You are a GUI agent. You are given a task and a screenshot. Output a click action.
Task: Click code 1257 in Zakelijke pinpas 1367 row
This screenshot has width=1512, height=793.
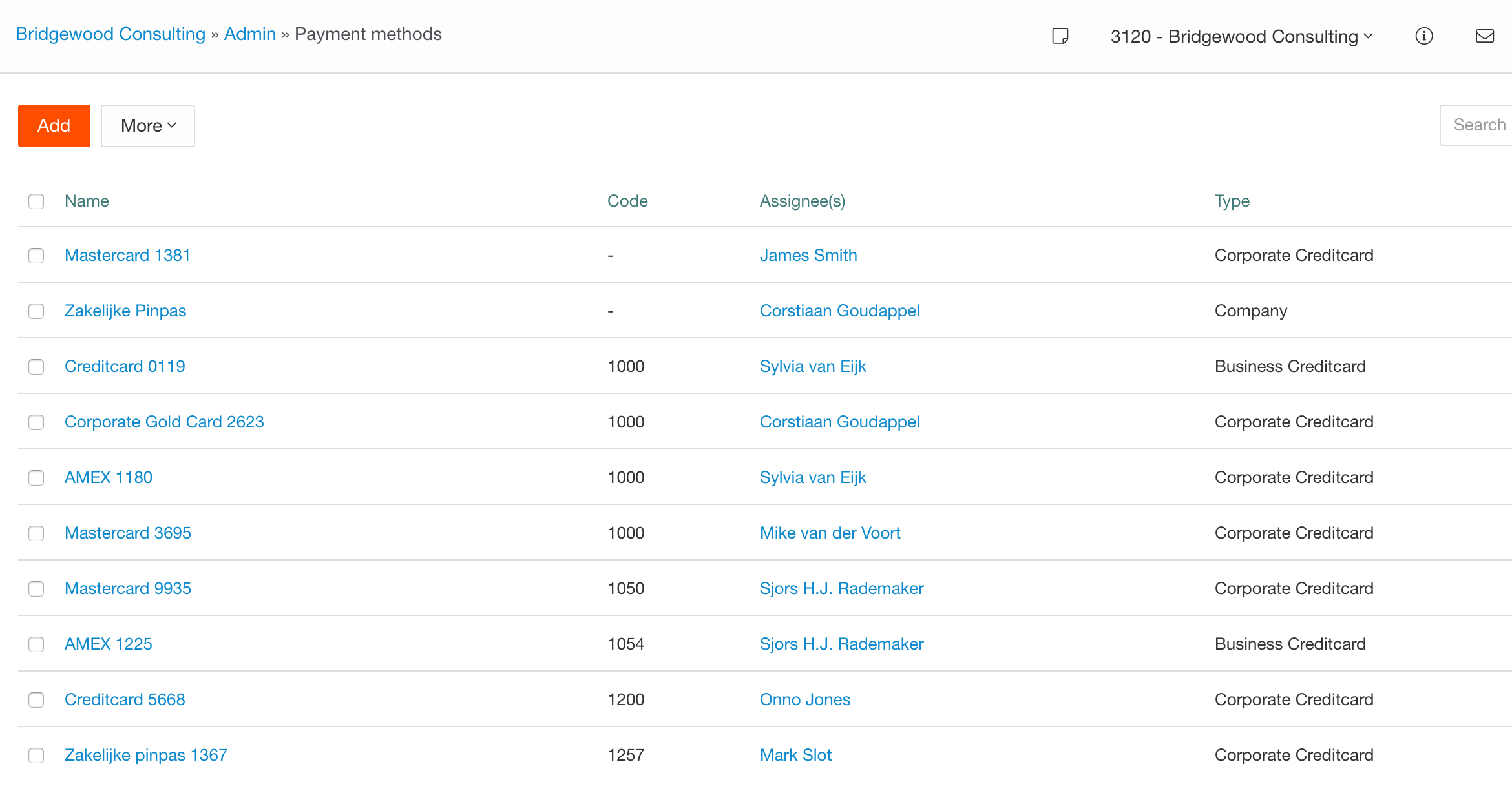pos(626,755)
